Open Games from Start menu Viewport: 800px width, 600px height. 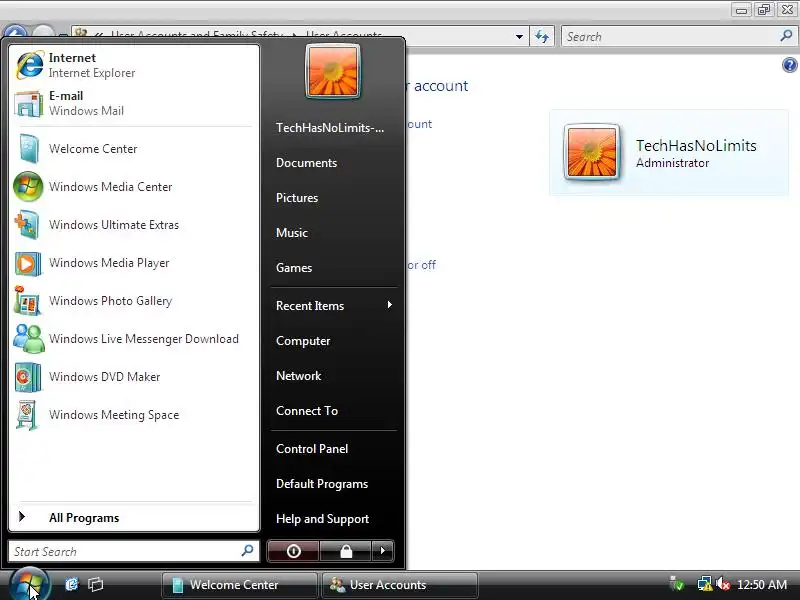click(294, 268)
